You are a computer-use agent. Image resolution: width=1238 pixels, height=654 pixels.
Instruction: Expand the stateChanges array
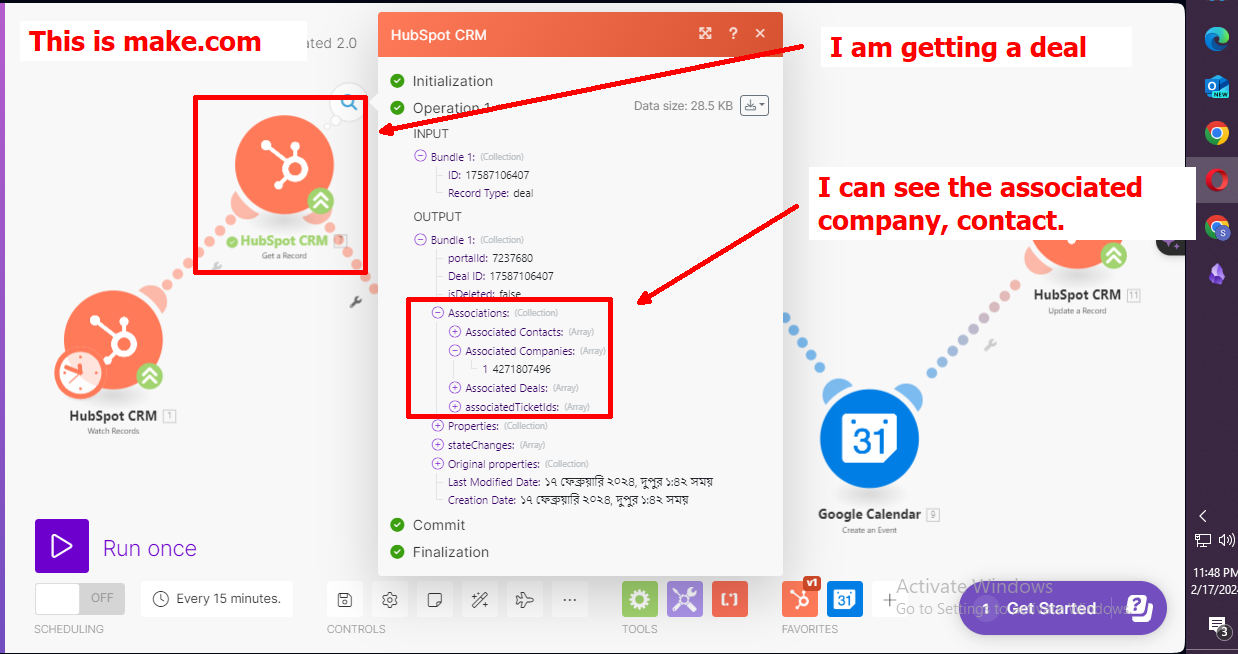tap(438, 445)
